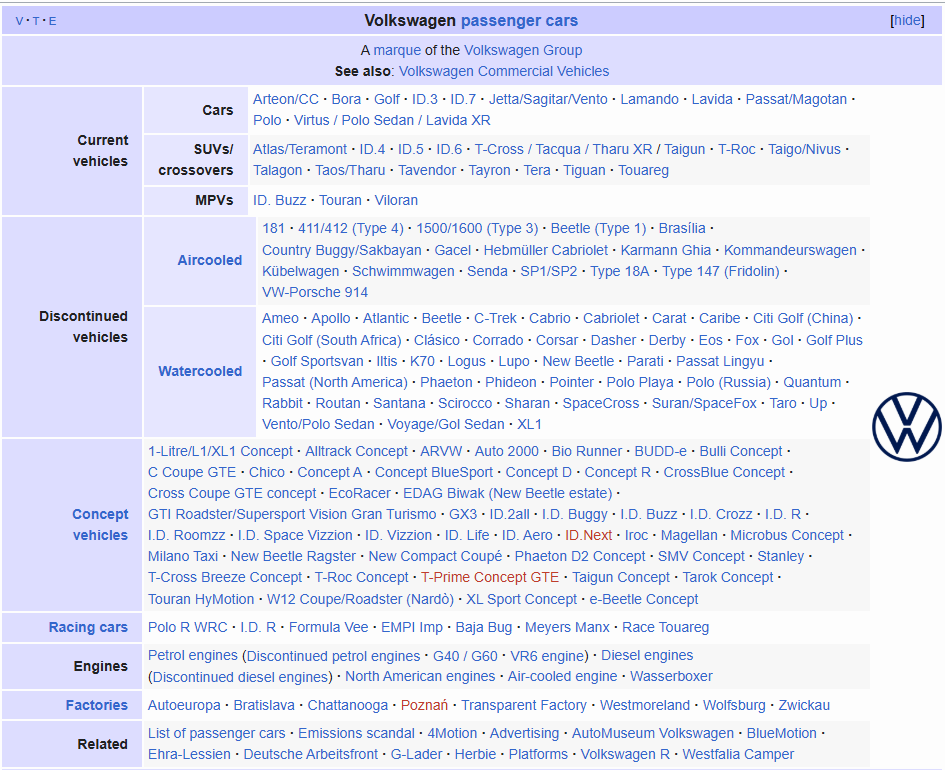This screenshot has width=945, height=770.
Task: Open the Formula Vee link
Action: coord(328,627)
